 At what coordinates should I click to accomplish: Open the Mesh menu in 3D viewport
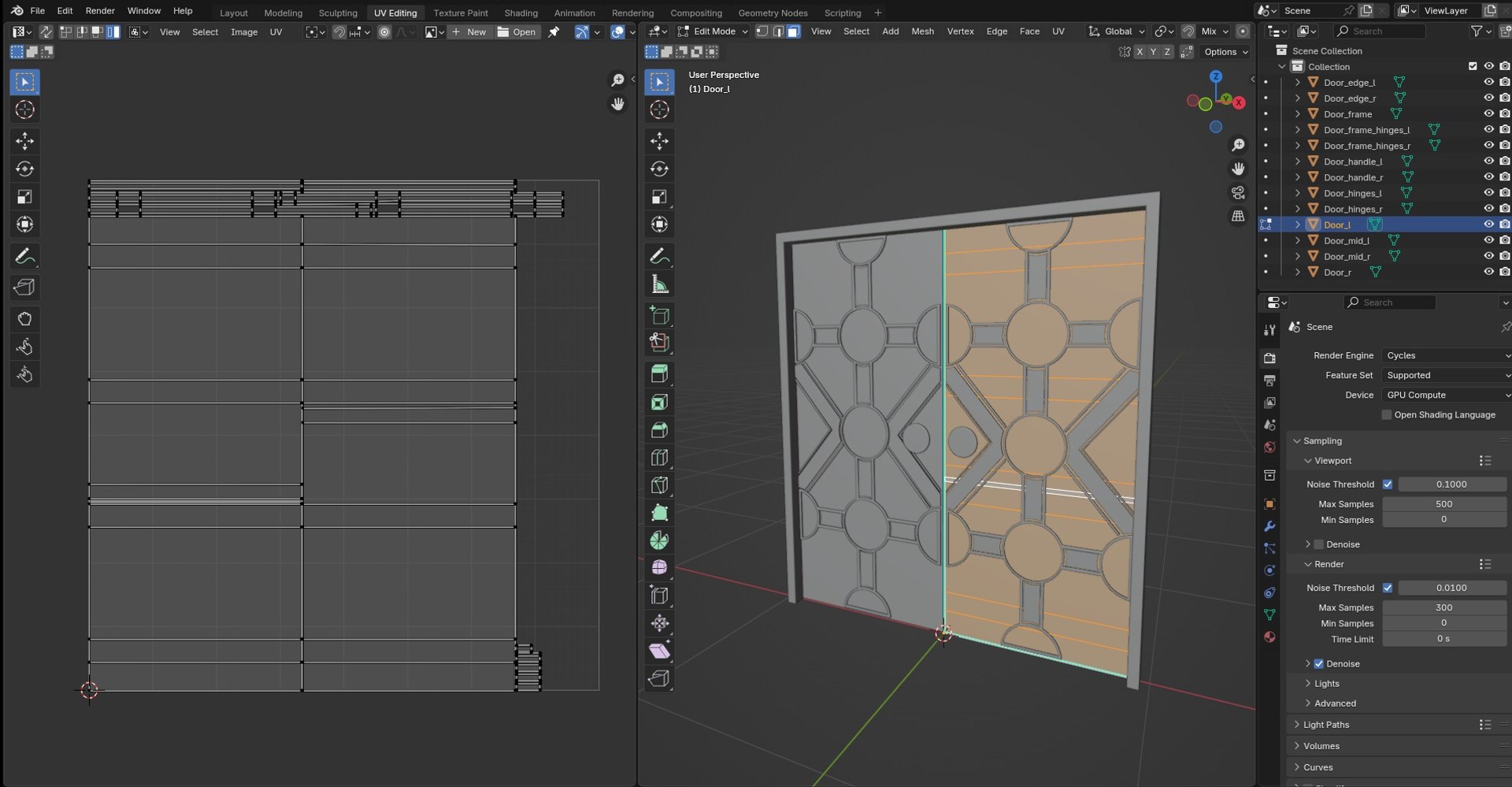tap(922, 32)
